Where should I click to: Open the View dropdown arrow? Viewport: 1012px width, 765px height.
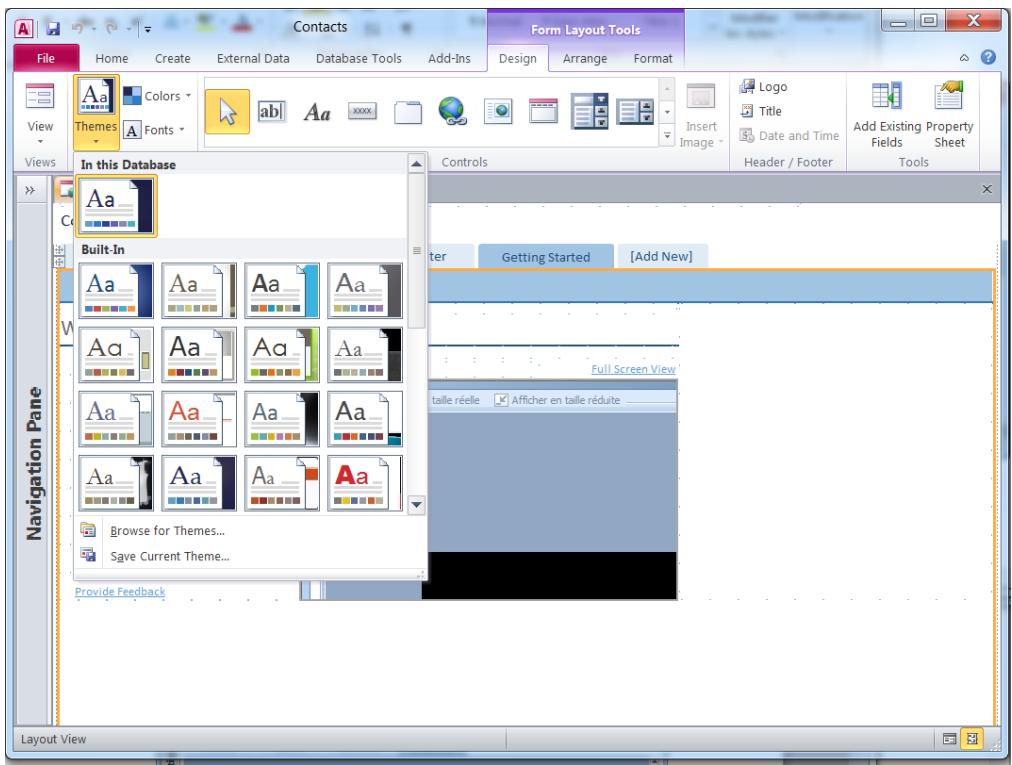coord(40,141)
